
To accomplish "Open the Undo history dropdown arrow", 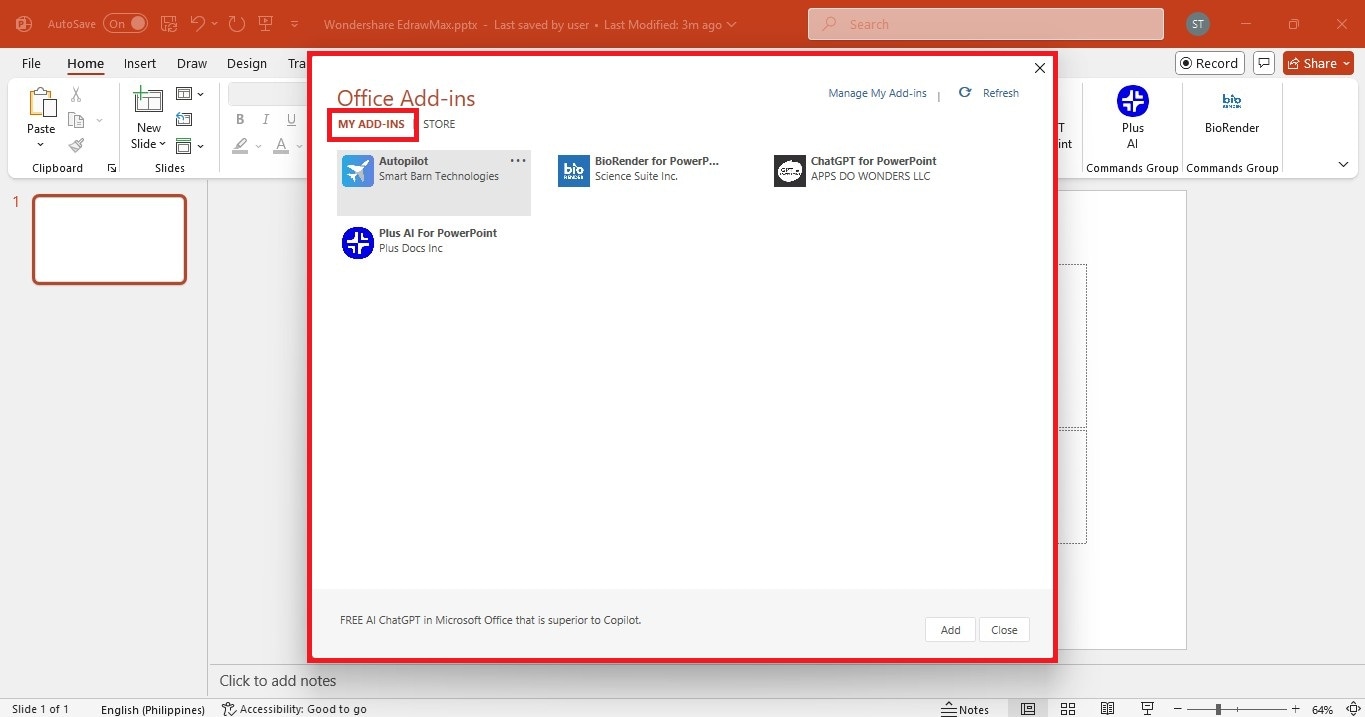I will tap(215, 24).
